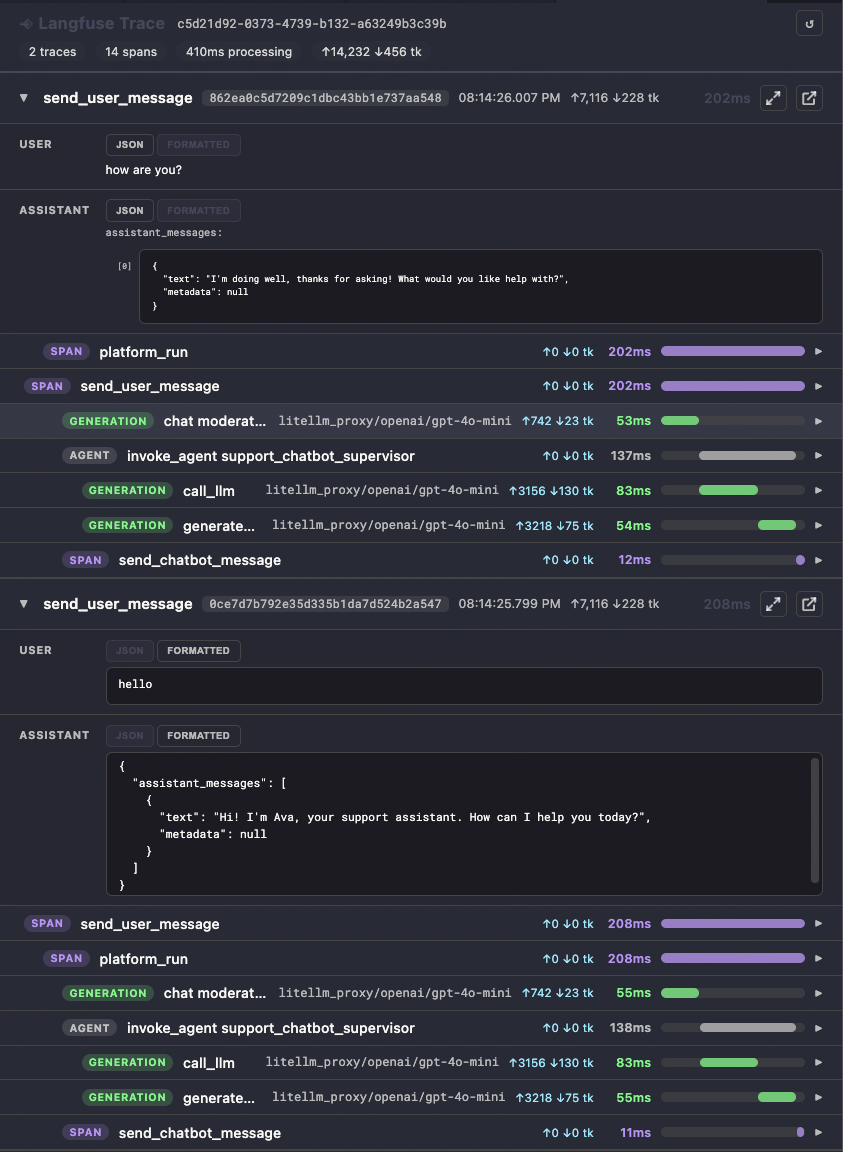Open the 0ce7d7b7 trace in external link
This screenshot has height=1152, width=843.
coord(809,604)
